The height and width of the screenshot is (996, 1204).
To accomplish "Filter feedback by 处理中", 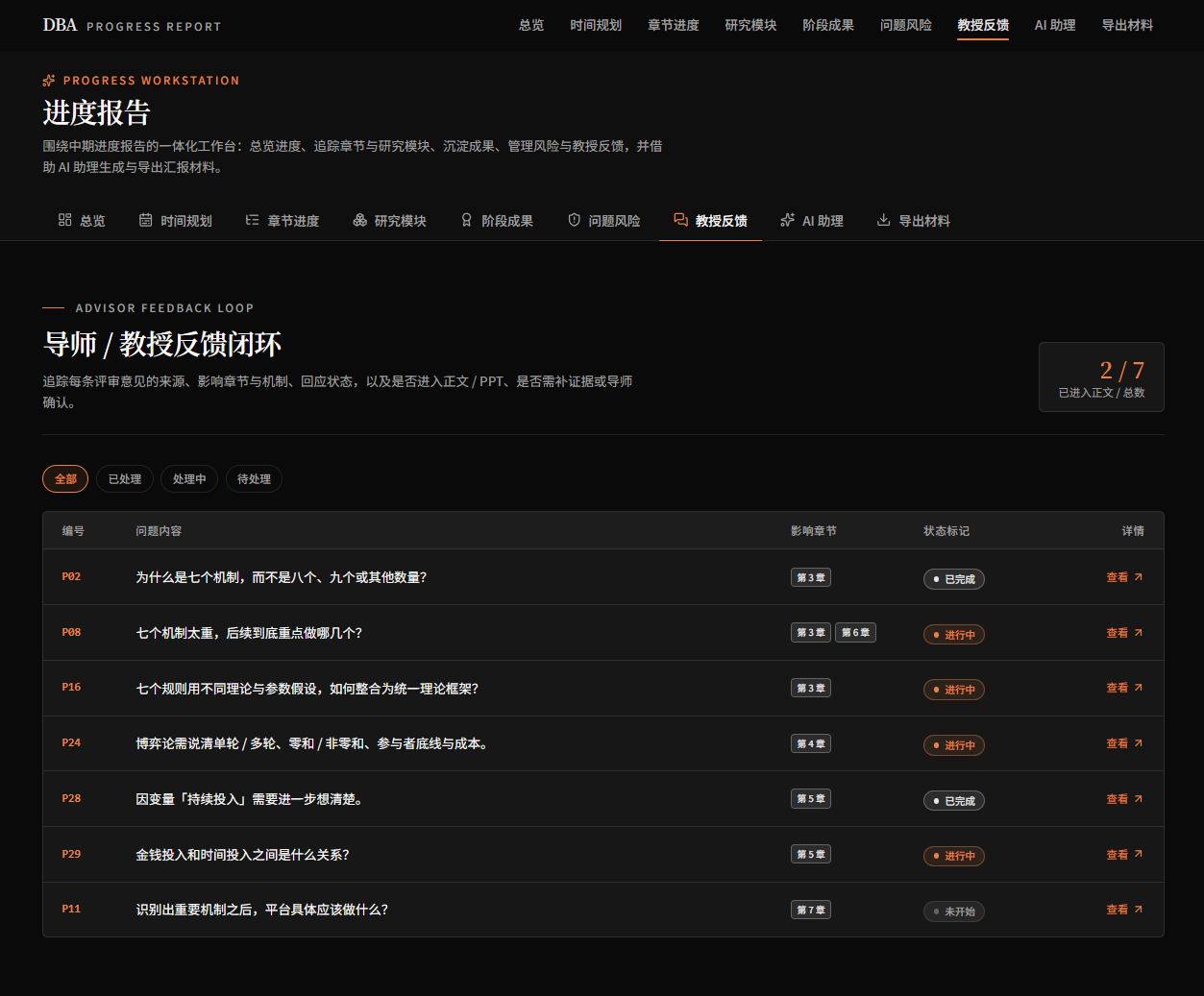I will [189, 478].
